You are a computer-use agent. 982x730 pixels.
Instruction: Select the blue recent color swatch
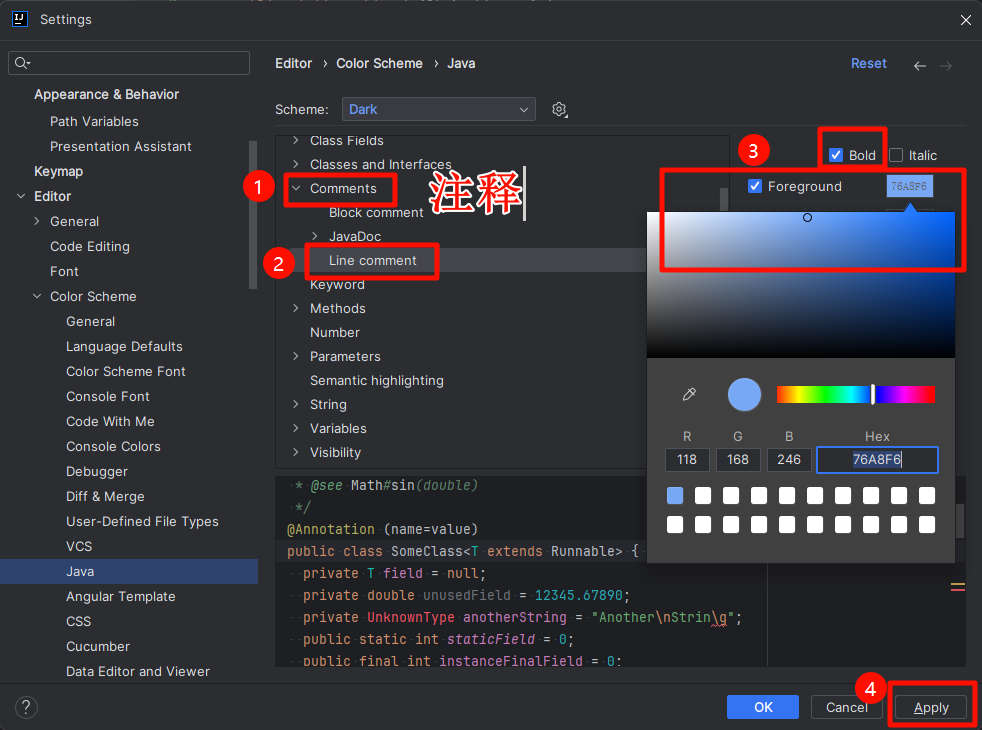coord(675,496)
